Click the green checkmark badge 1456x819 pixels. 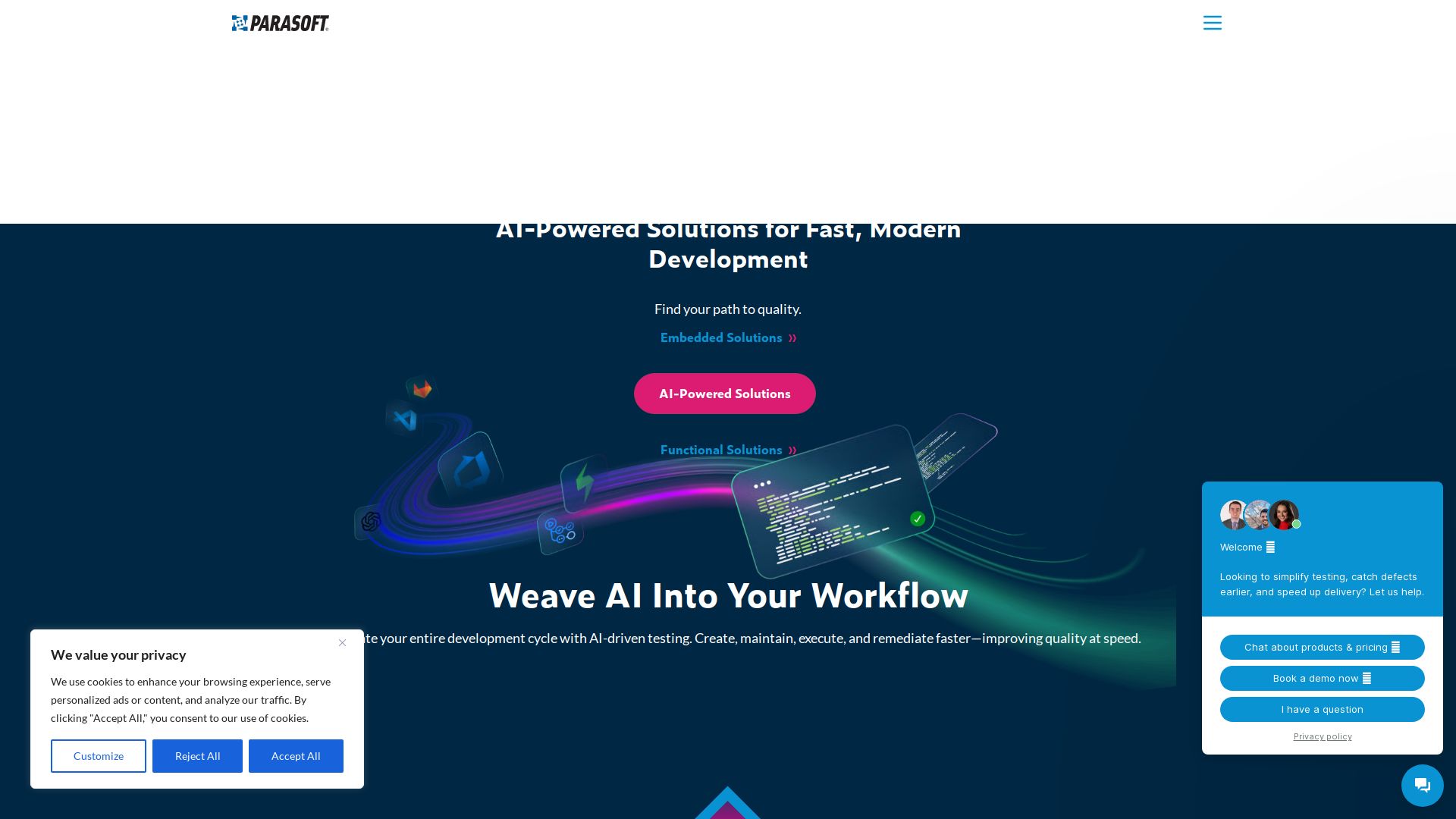918,519
